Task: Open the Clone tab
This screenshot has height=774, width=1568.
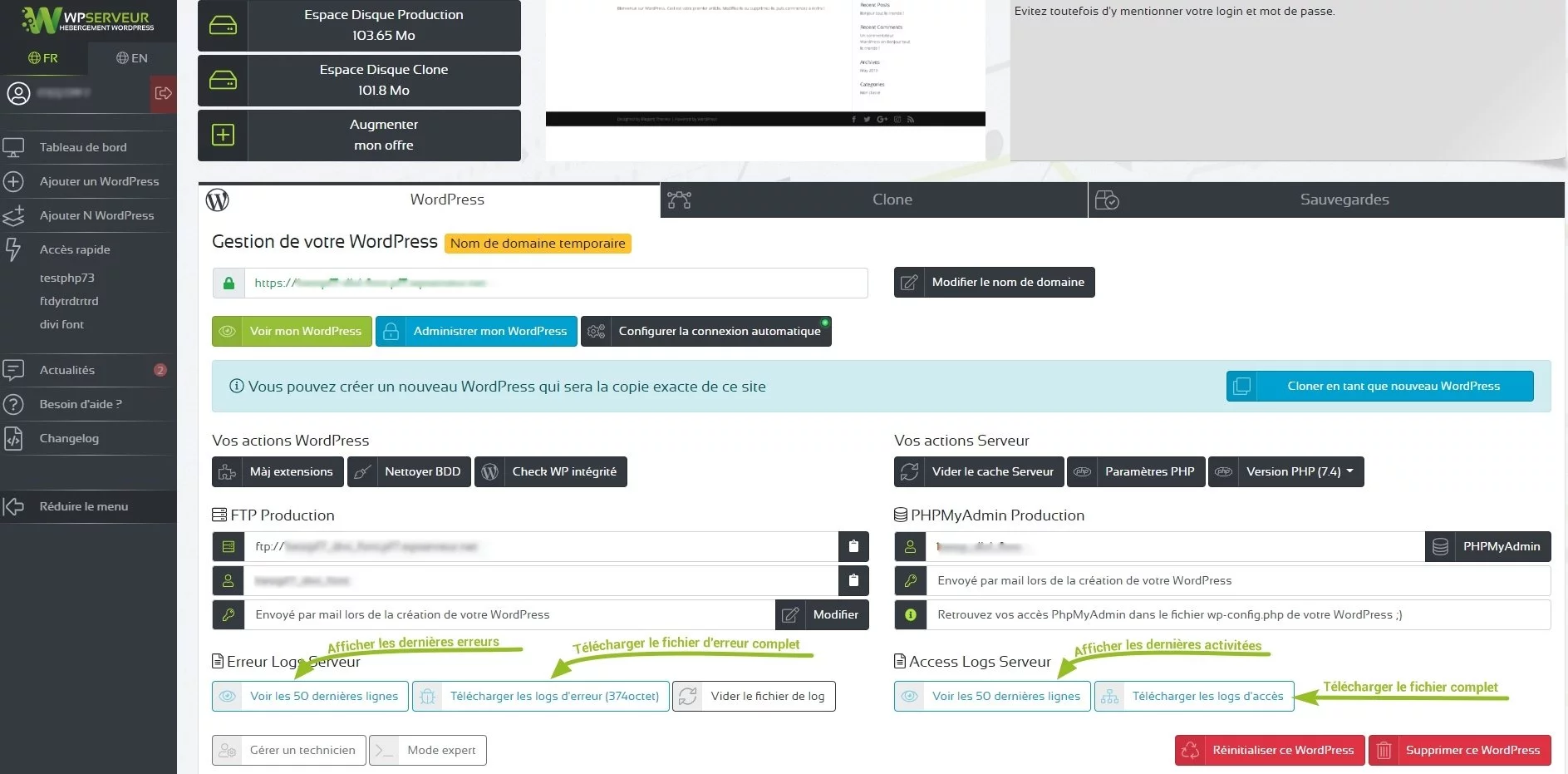Action: [x=874, y=200]
